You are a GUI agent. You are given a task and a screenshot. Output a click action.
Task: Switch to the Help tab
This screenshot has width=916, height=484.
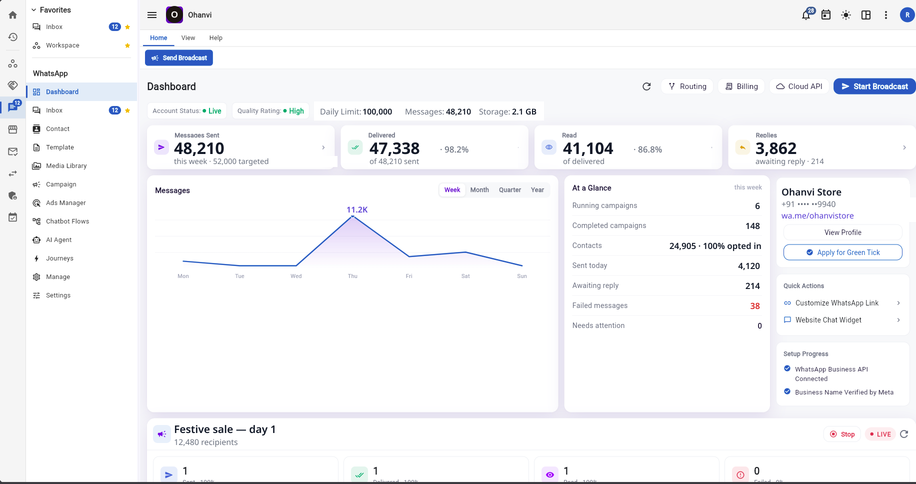(216, 38)
